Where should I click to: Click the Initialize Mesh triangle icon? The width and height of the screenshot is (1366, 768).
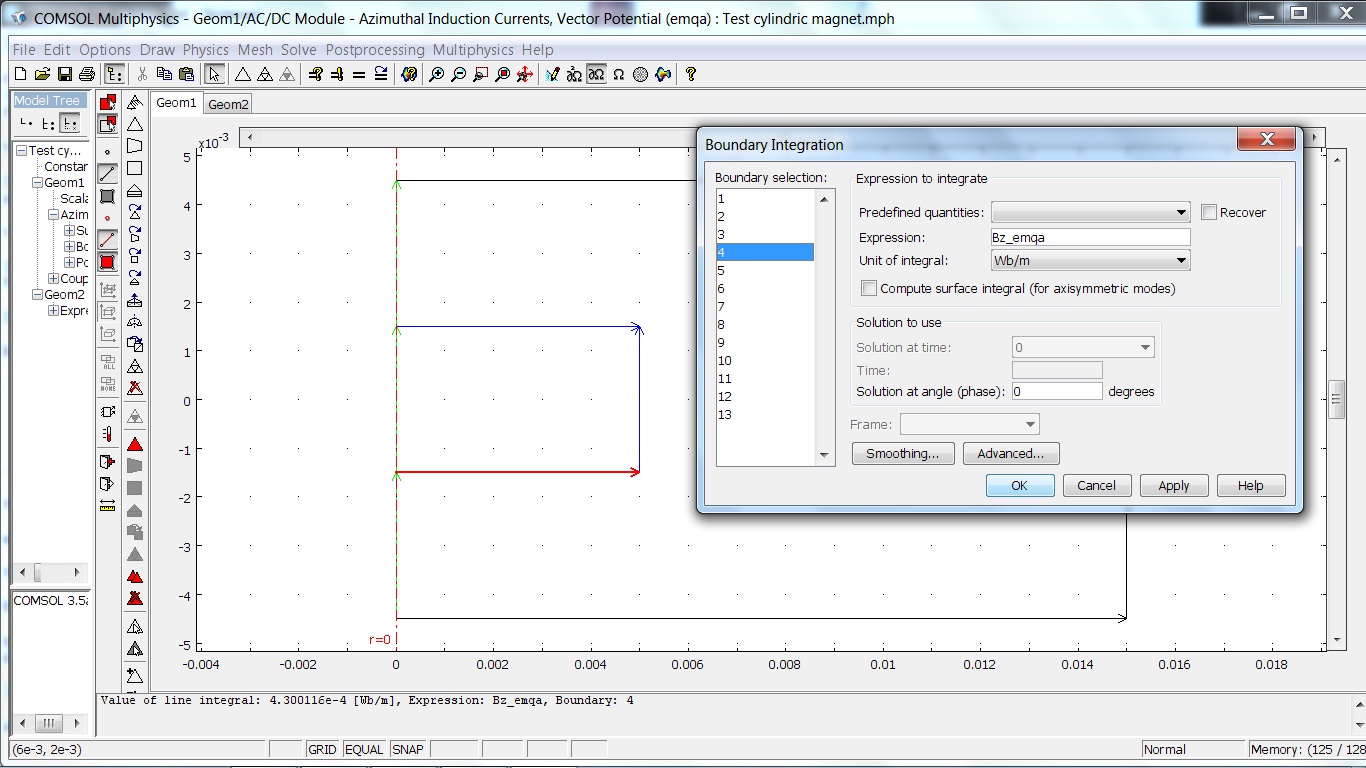(242, 74)
